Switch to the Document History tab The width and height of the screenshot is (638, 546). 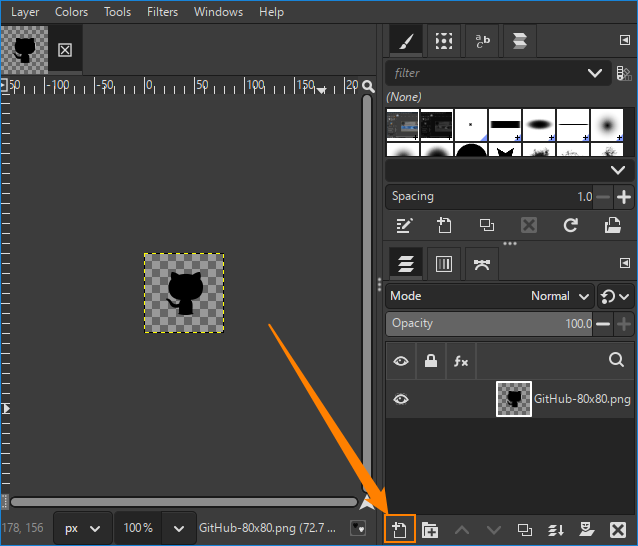pyautogui.click(x=520, y=41)
